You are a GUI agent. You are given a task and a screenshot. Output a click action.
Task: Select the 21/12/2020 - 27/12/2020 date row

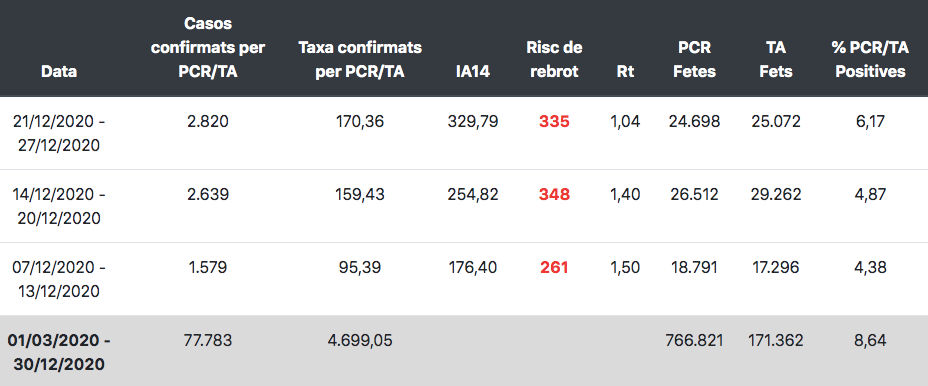coord(464,133)
